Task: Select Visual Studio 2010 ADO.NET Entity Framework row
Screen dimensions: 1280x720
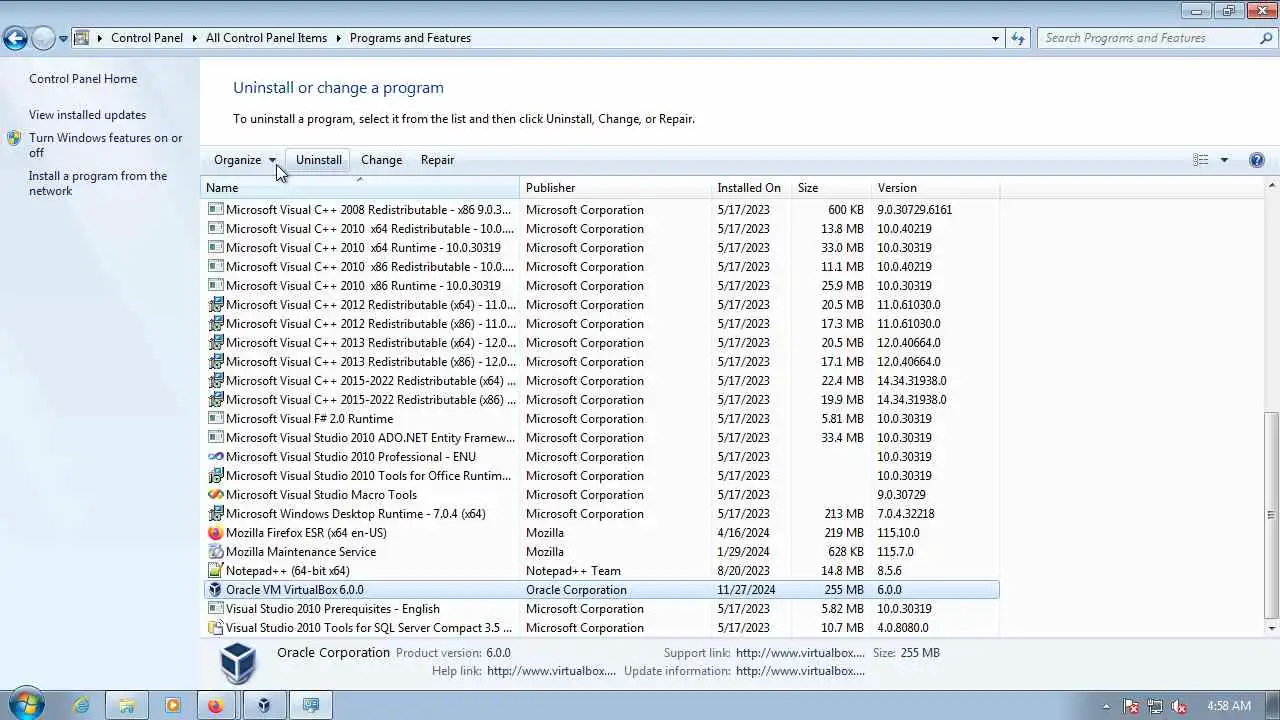Action: [601, 438]
